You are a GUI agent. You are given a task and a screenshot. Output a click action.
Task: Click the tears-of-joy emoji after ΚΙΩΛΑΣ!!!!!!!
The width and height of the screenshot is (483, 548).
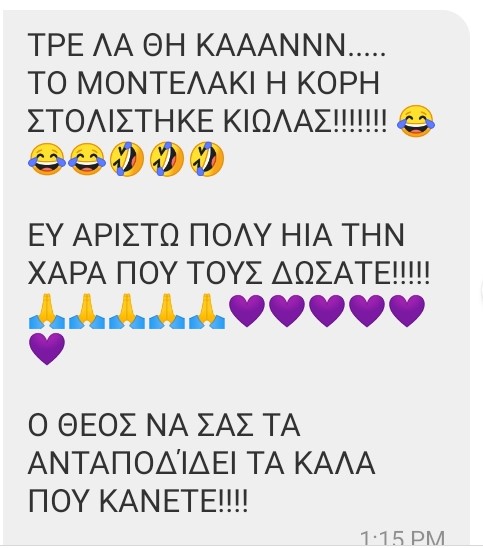click(416, 121)
